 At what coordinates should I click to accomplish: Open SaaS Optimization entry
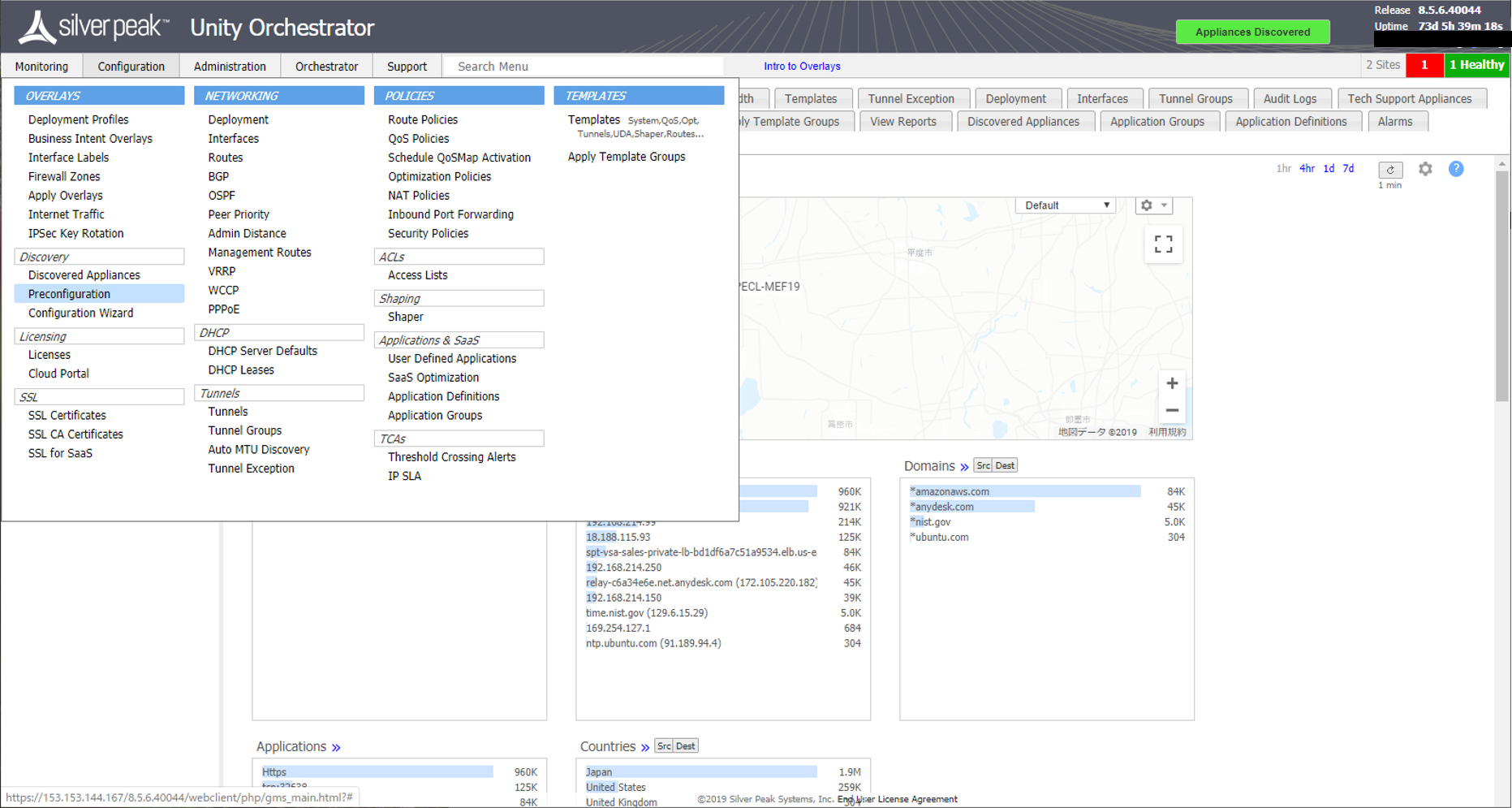433,378
